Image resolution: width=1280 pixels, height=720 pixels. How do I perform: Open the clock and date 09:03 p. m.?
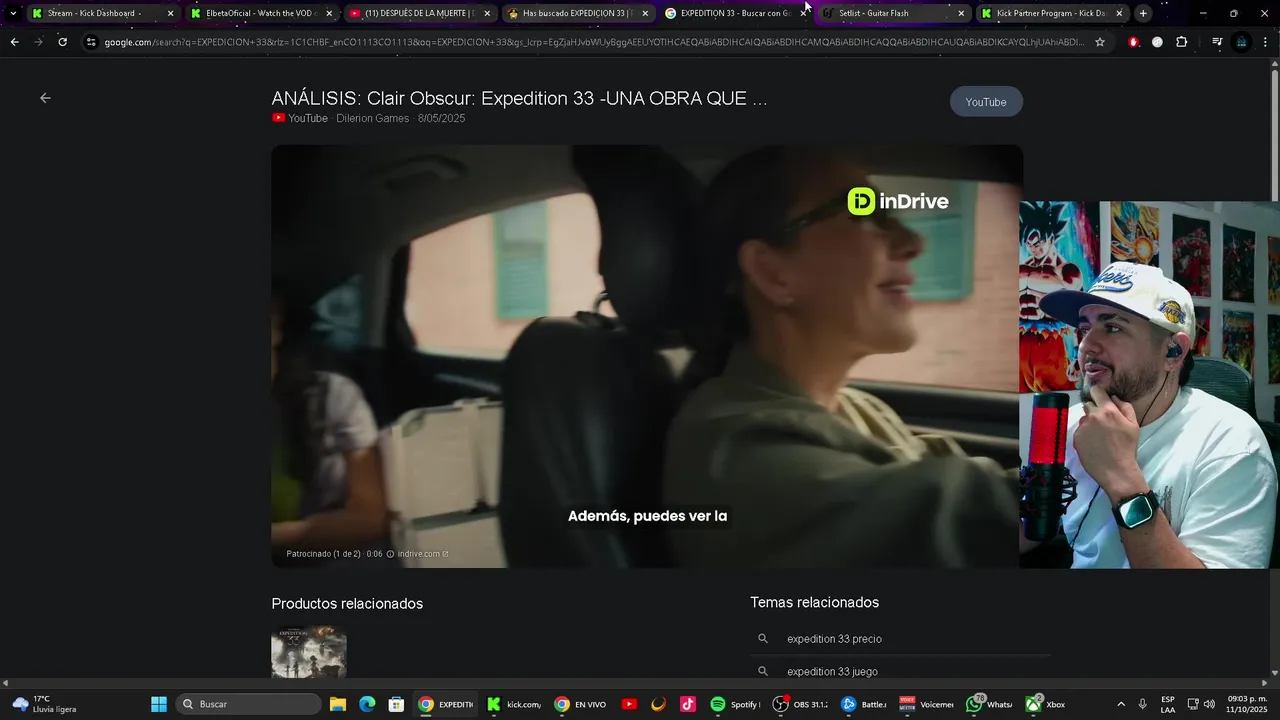pyautogui.click(x=1246, y=704)
